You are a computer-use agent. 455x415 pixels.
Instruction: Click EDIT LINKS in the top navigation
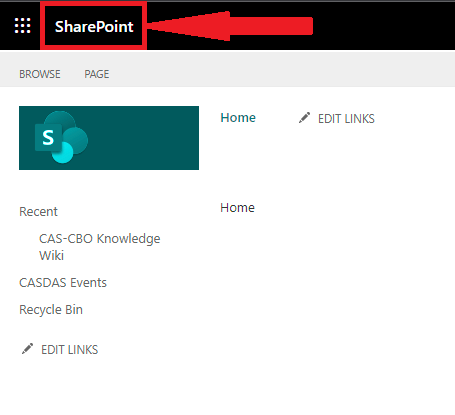click(x=346, y=119)
